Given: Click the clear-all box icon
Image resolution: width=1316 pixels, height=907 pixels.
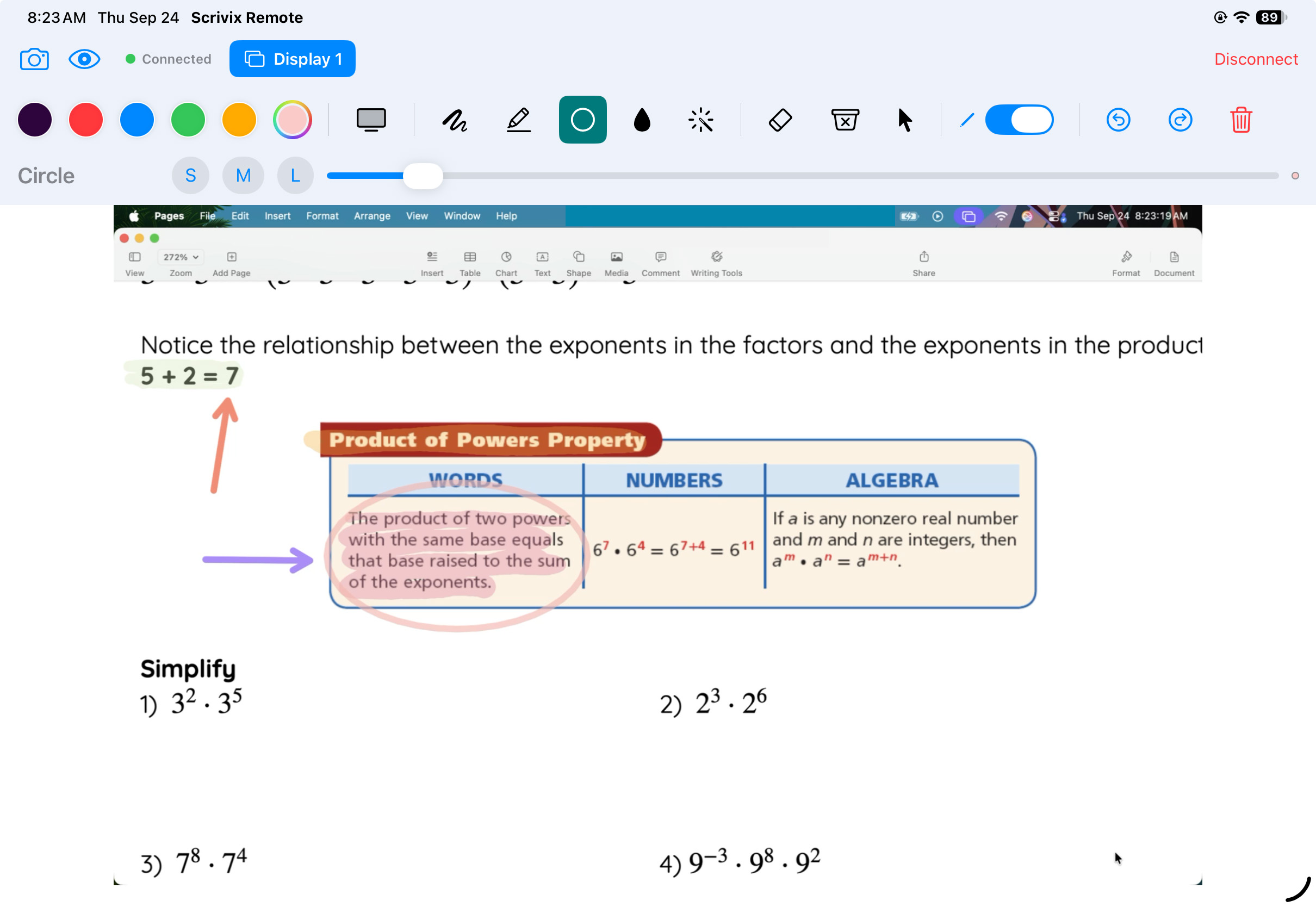Looking at the screenshot, I should (x=845, y=120).
